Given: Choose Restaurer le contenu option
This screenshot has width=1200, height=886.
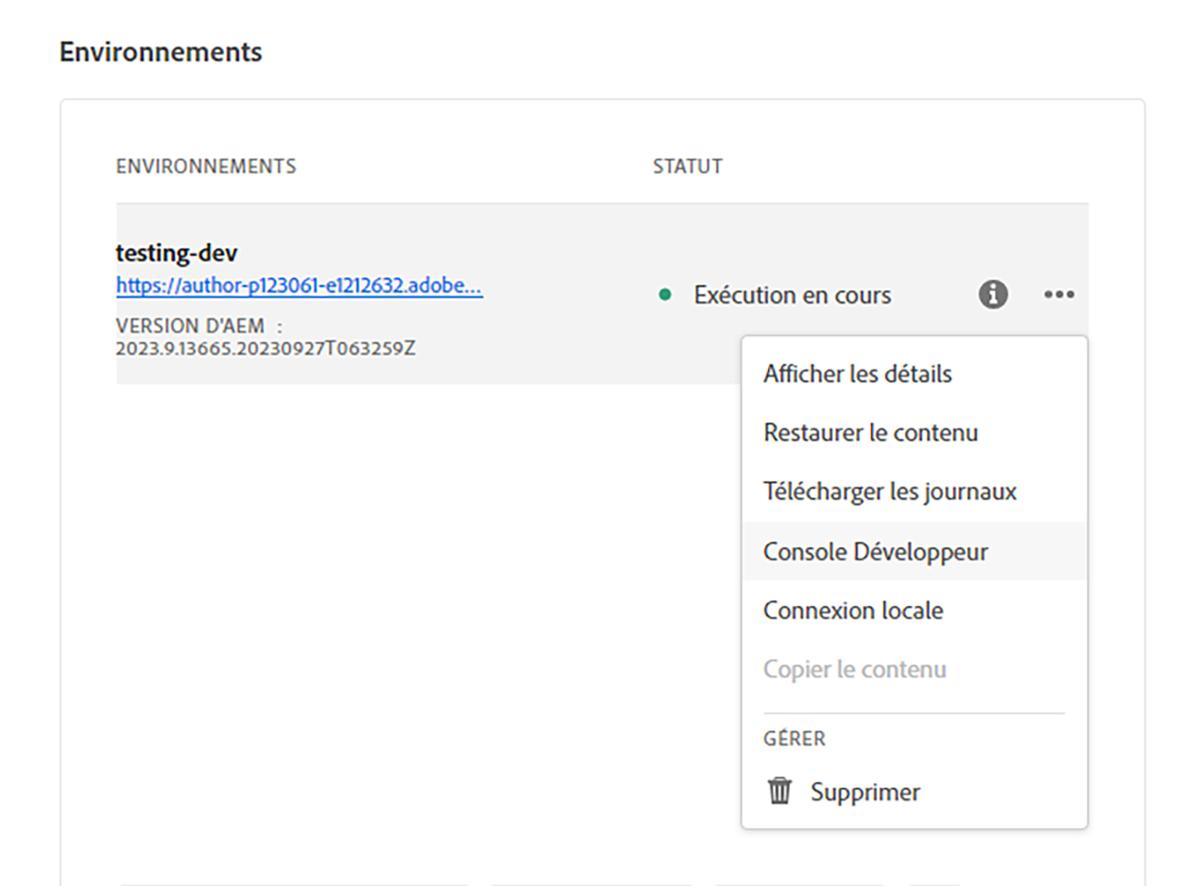Looking at the screenshot, I should pos(869,432).
